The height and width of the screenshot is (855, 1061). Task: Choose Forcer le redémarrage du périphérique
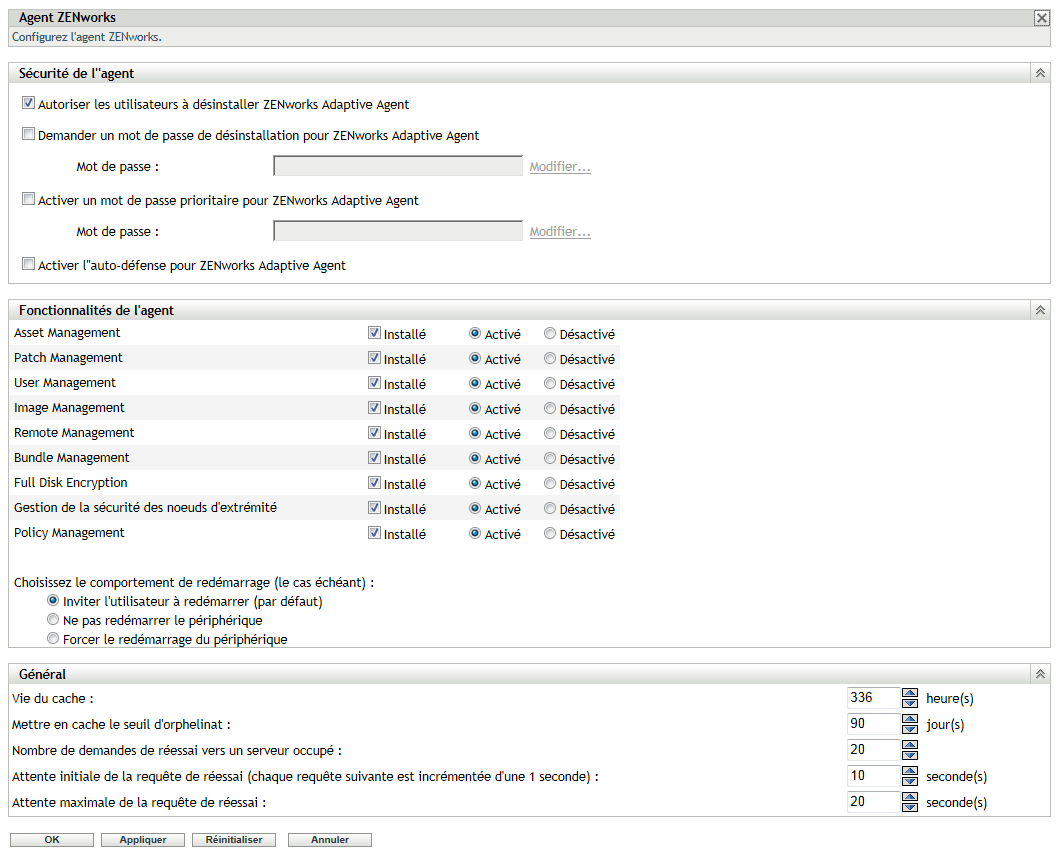click(x=53, y=639)
